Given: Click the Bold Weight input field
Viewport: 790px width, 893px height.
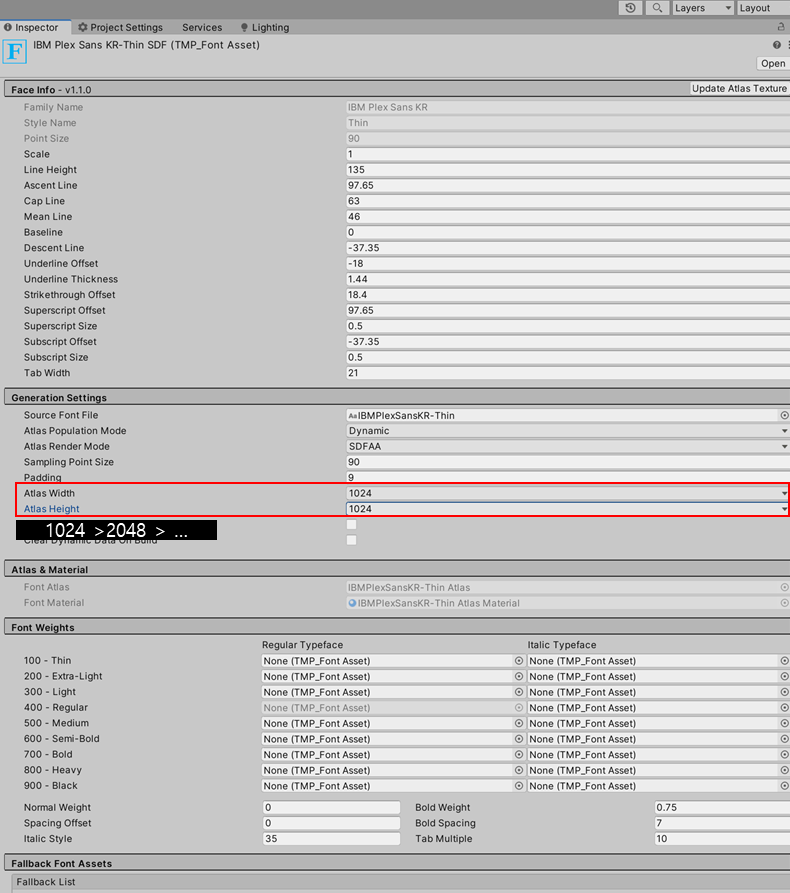Looking at the screenshot, I should [722, 808].
